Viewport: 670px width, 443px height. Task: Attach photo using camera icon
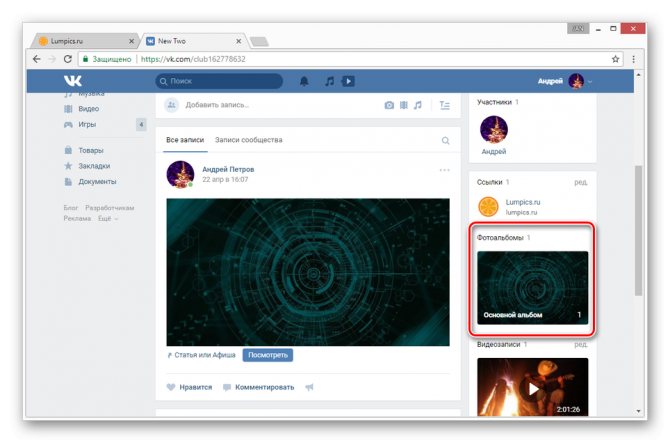click(x=389, y=105)
